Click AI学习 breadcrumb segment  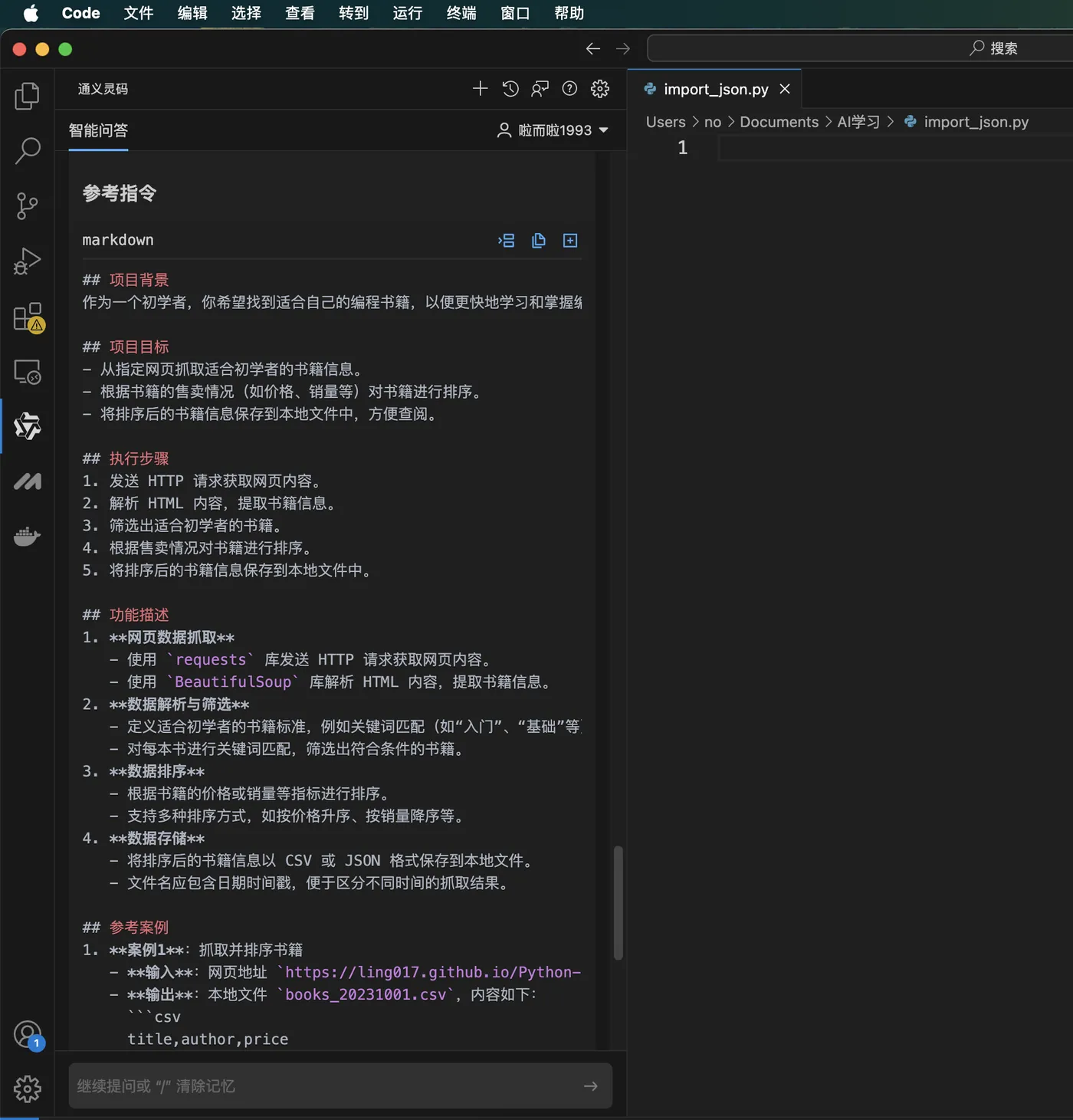click(858, 122)
